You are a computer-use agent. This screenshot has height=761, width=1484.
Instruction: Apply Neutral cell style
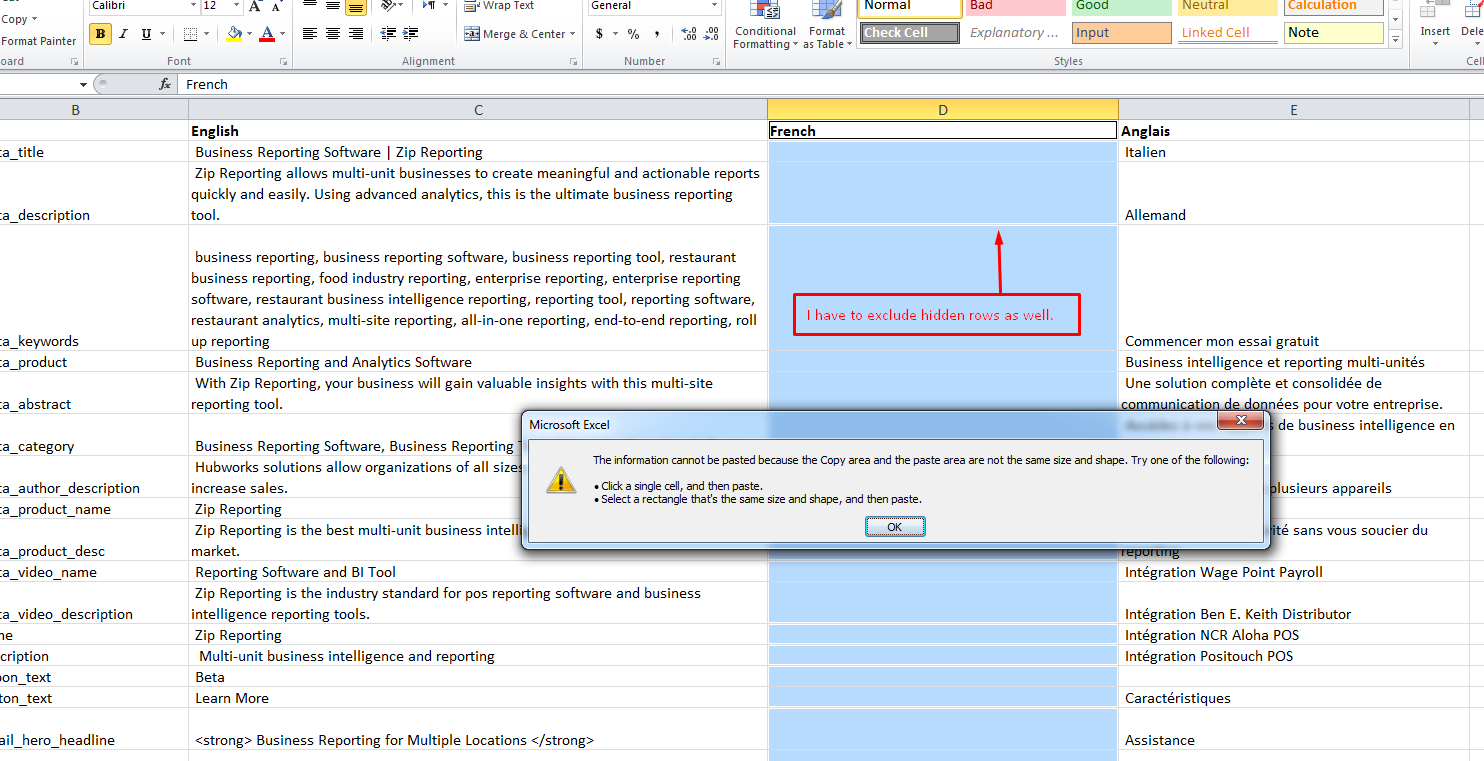click(1228, 6)
